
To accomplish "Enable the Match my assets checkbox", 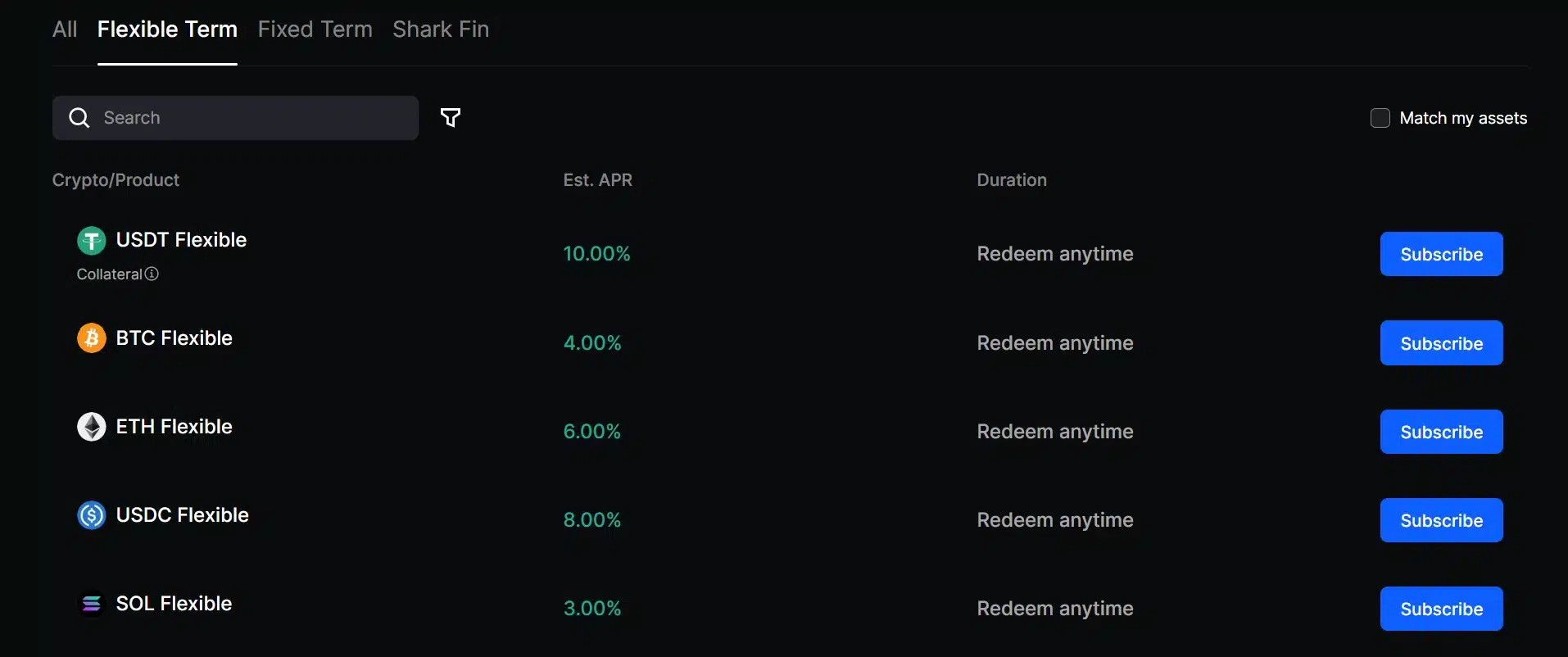I will [1380, 117].
